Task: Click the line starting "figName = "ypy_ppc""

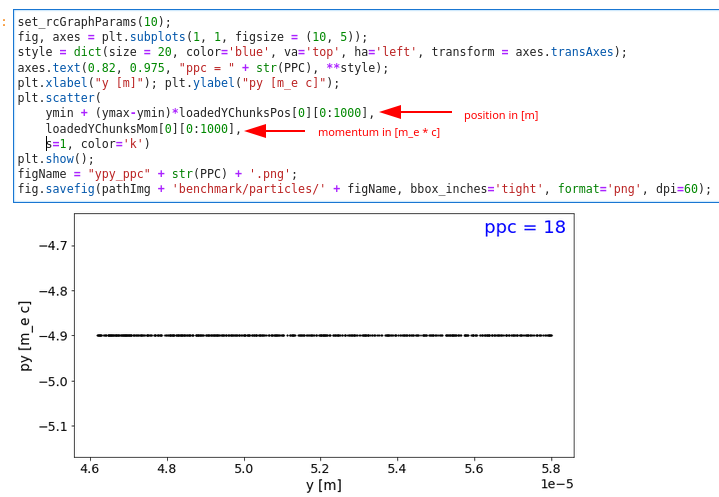Action: point(157,174)
